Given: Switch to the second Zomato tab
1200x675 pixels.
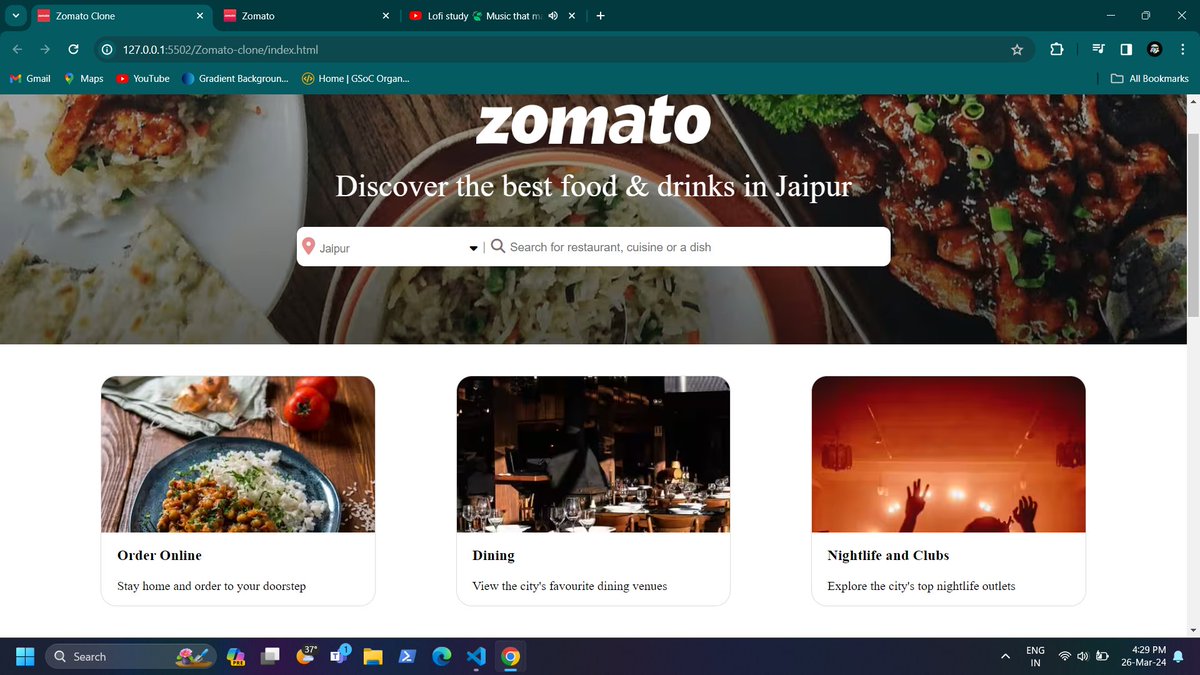Looking at the screenshot, I should pos(306,16).
